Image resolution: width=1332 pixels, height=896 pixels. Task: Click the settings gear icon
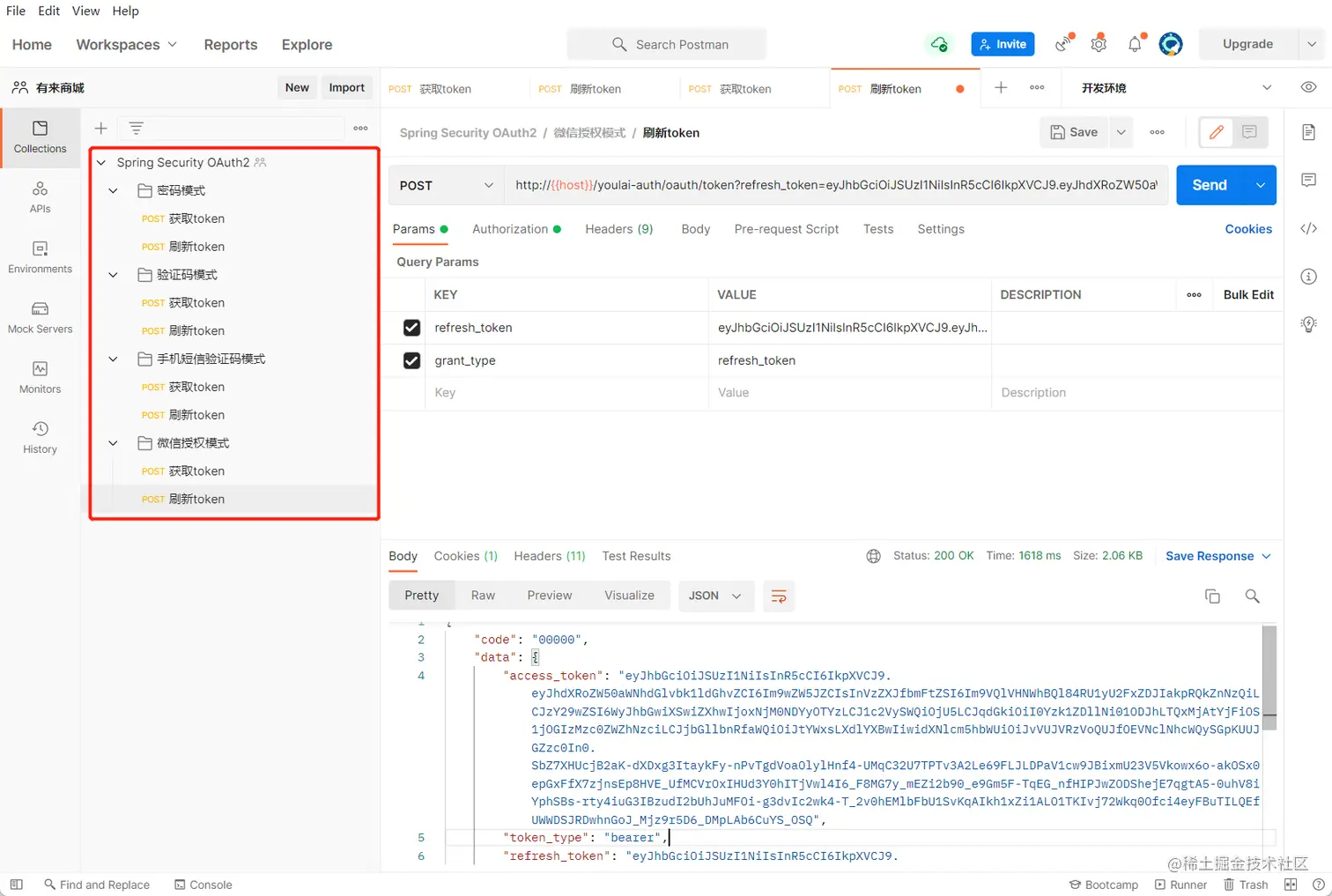[1099, 44]
